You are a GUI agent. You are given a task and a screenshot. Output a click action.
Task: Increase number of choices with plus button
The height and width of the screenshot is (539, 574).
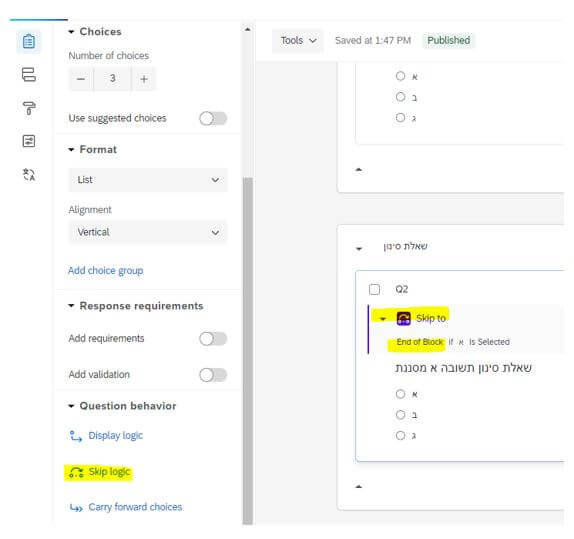pos(144,79)
